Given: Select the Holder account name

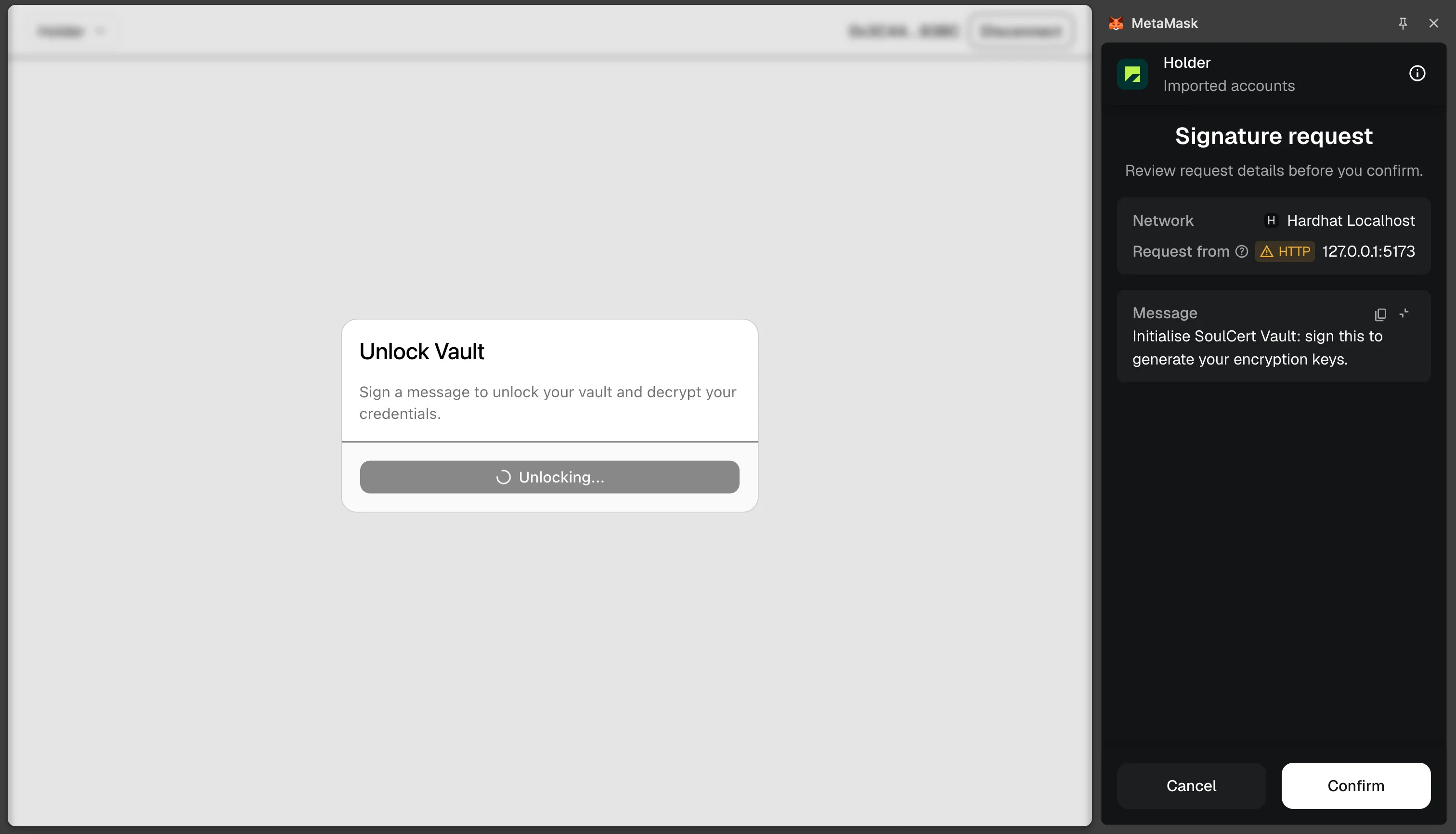Looking at the screenshot, I should [1187, 63].
